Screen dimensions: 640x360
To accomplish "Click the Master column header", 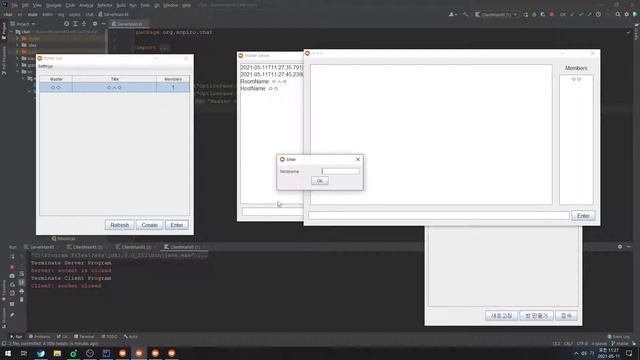I will 56,79.
